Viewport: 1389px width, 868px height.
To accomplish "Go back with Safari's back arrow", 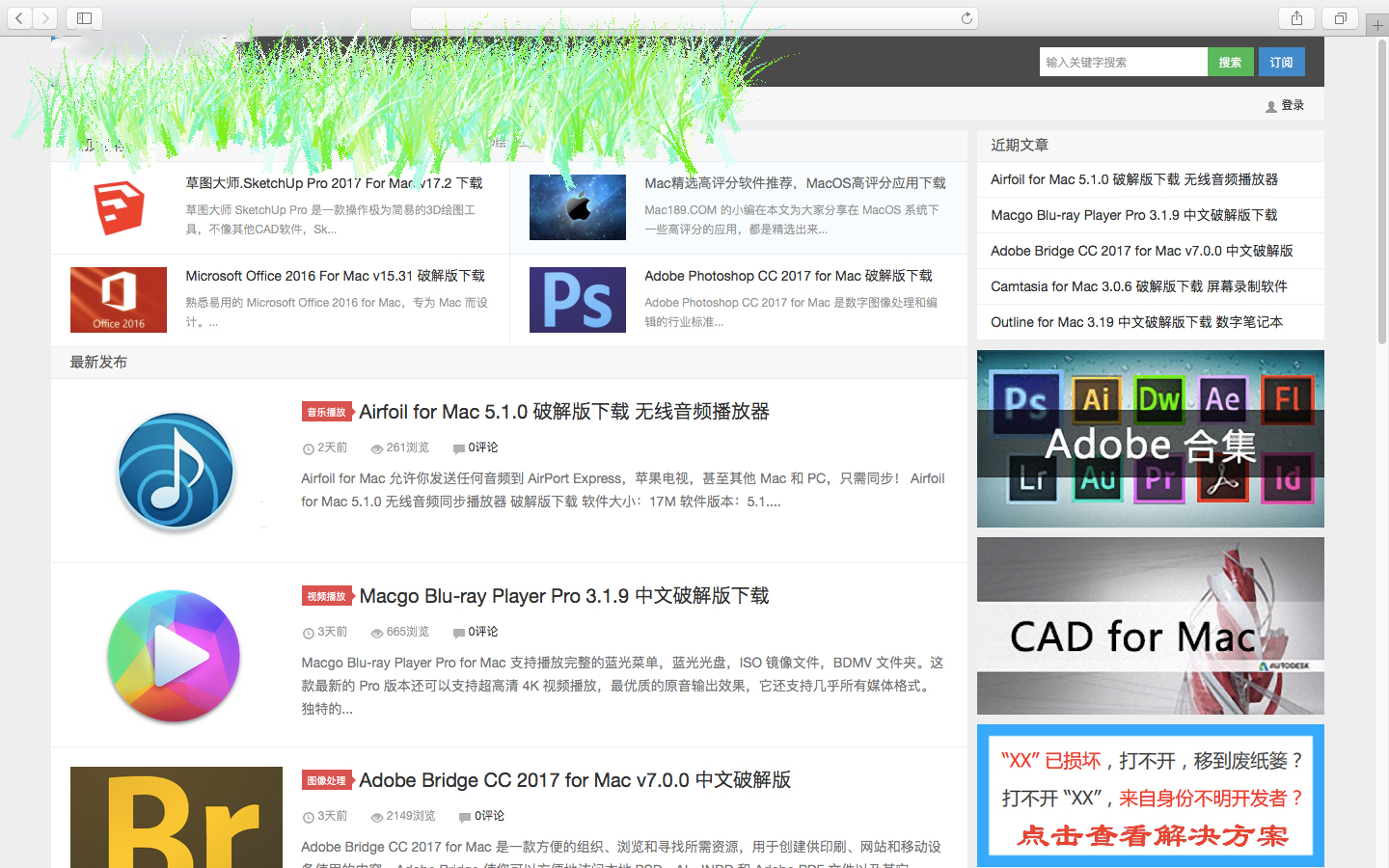I will (19, 18).
